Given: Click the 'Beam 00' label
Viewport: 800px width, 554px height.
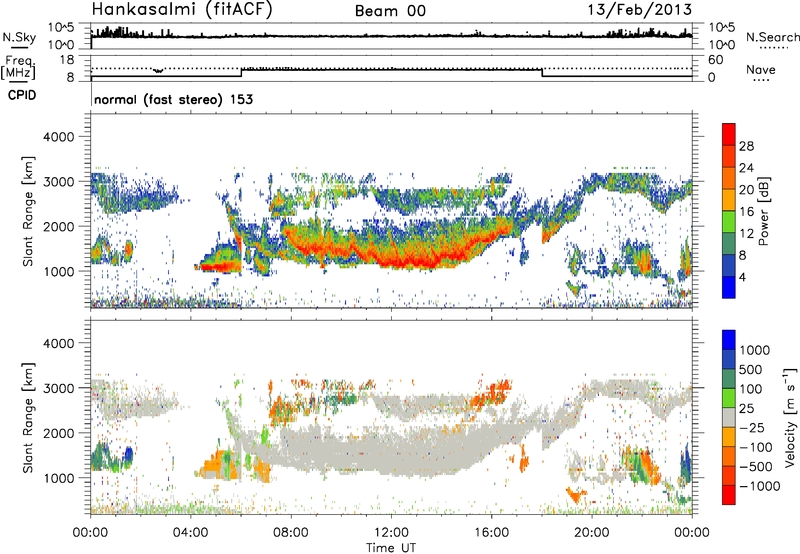Looking at the screenshot, I should [390, 11].
